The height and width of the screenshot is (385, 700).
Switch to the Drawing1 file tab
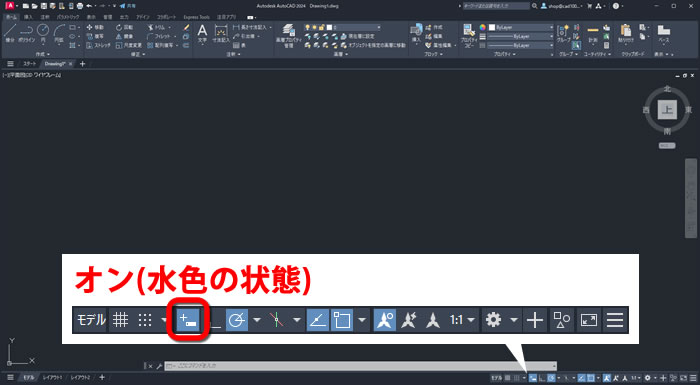[x=55, y=64]
